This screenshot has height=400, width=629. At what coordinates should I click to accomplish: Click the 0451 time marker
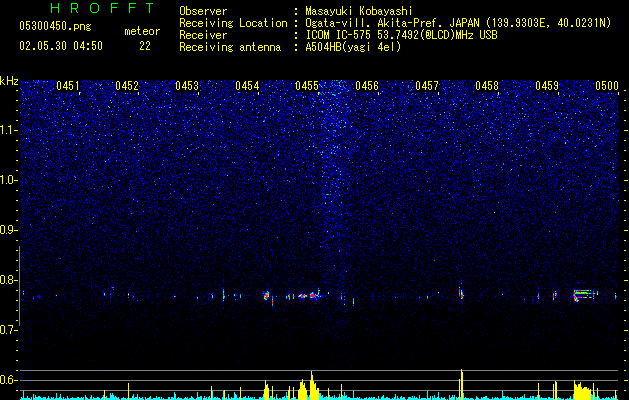[x=67, y=86]
